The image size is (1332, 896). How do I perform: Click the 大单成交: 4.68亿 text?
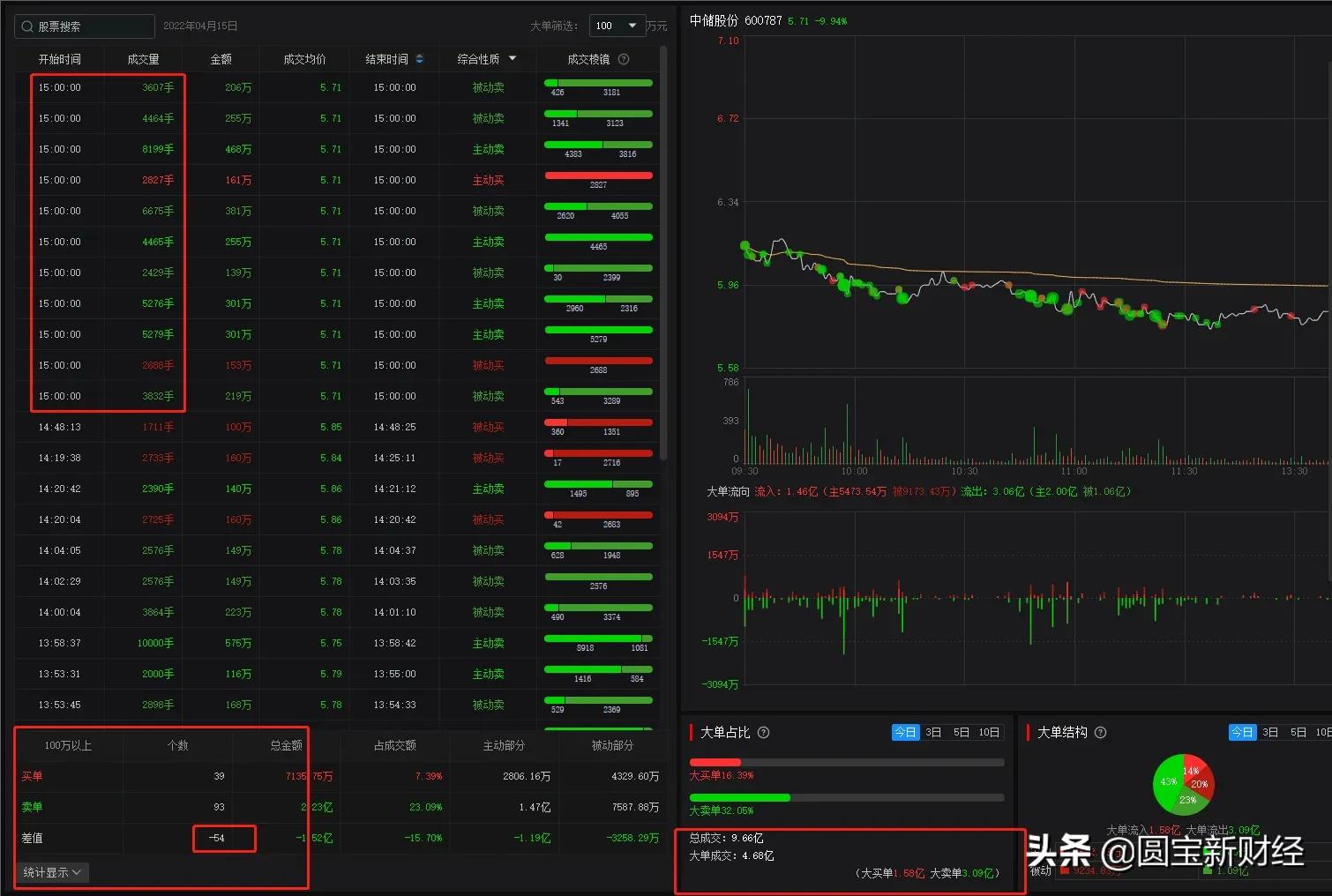[731, 855]
